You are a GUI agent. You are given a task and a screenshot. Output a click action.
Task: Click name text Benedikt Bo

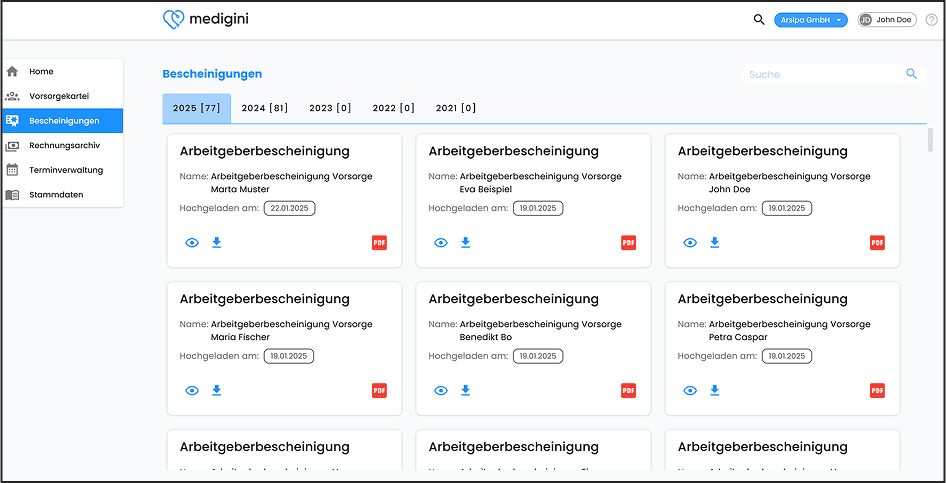coord(485,337)
